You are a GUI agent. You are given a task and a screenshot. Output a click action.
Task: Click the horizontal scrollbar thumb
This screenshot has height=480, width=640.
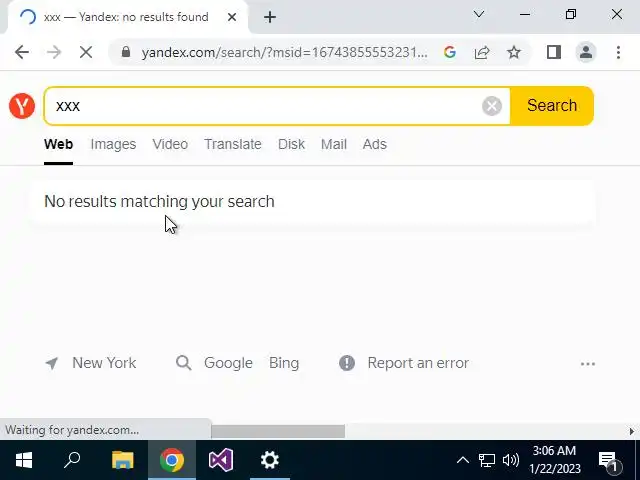(278, 431)
